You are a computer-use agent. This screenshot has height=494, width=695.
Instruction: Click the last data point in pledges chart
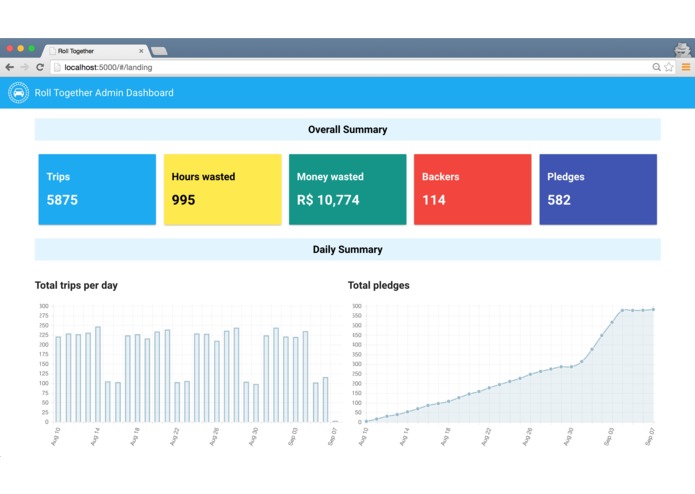pyautogui.click(x=653, y=310)
